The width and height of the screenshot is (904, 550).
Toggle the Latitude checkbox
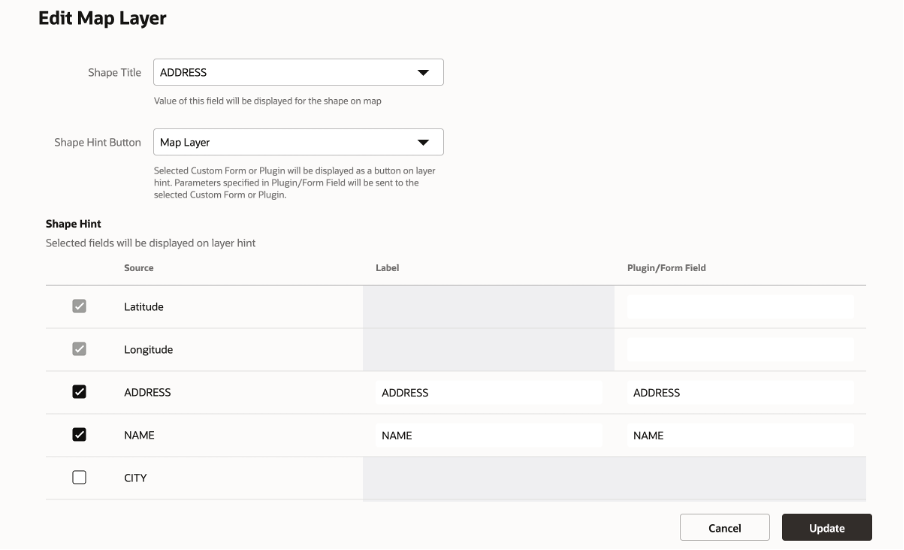tap(79, 306)
